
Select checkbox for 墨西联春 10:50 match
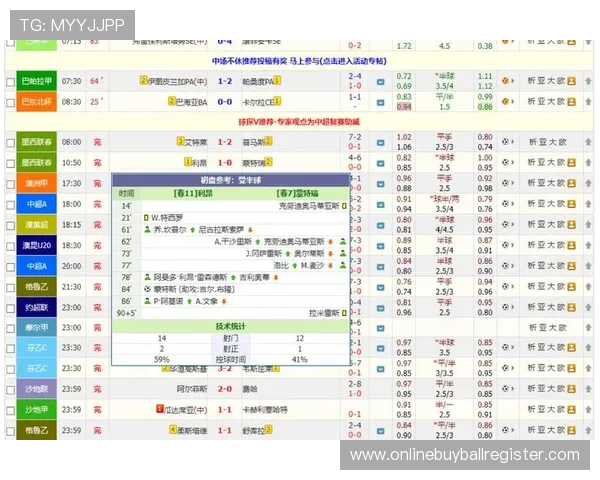coord(10,164)
